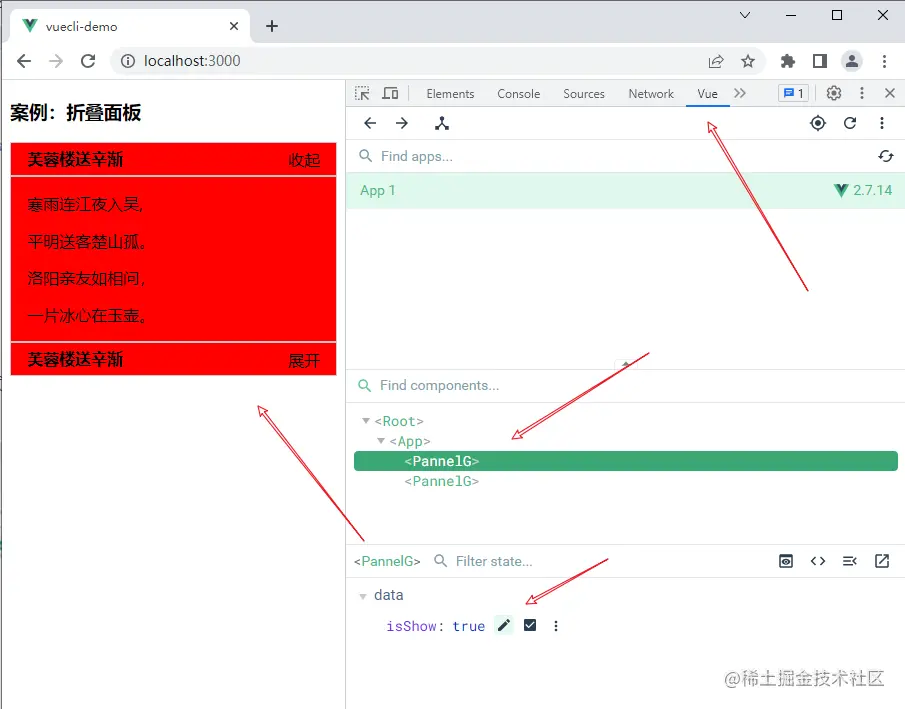905x709 pixels.
Task: Click the 收起 collapse button
Action: [x=304, y=160]
